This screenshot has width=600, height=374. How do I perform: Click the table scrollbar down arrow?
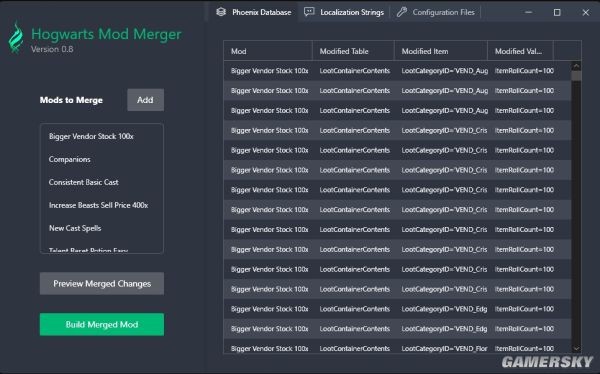tap(576, 348)
